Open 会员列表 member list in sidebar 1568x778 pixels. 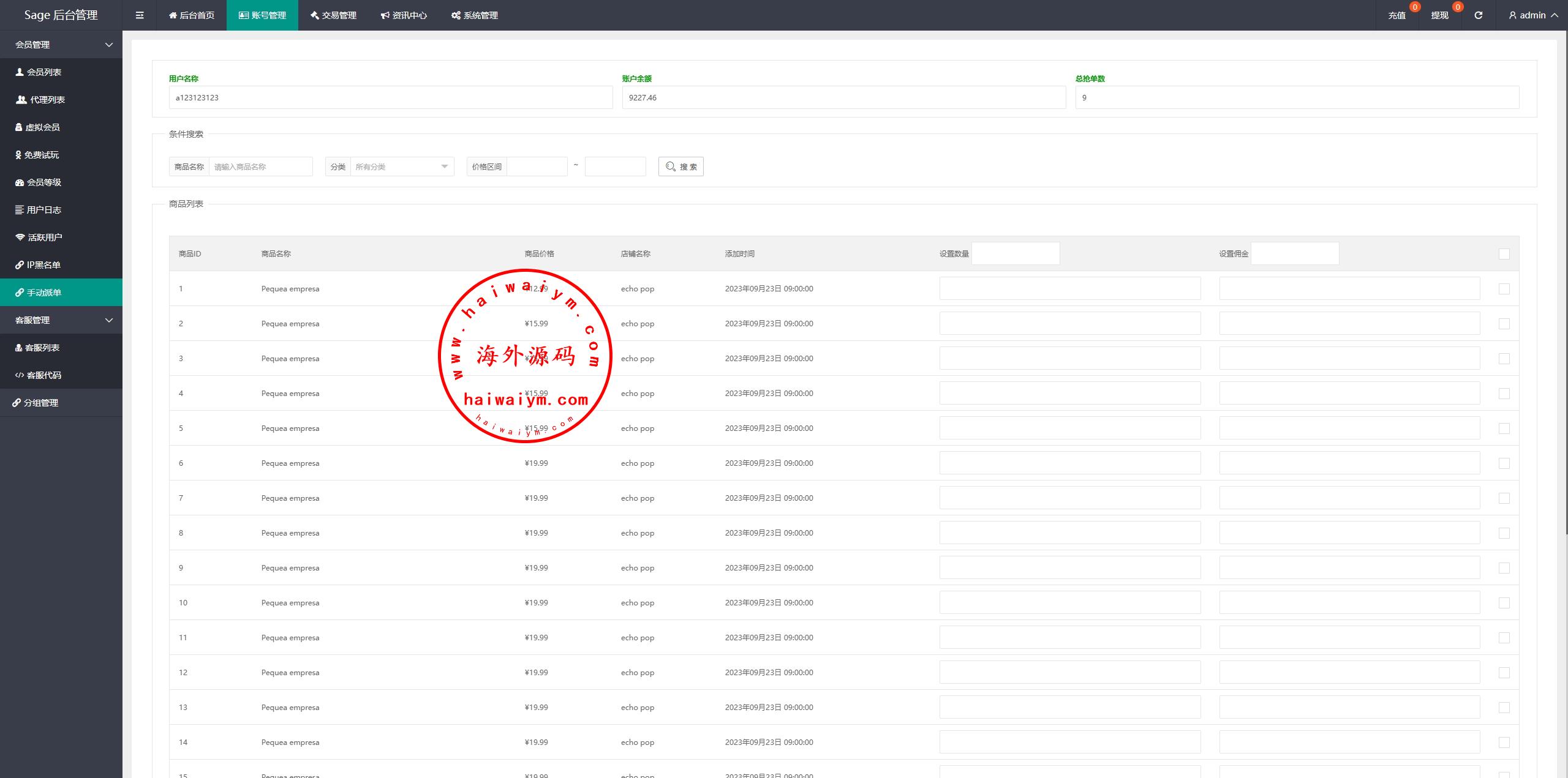(43, 72)
